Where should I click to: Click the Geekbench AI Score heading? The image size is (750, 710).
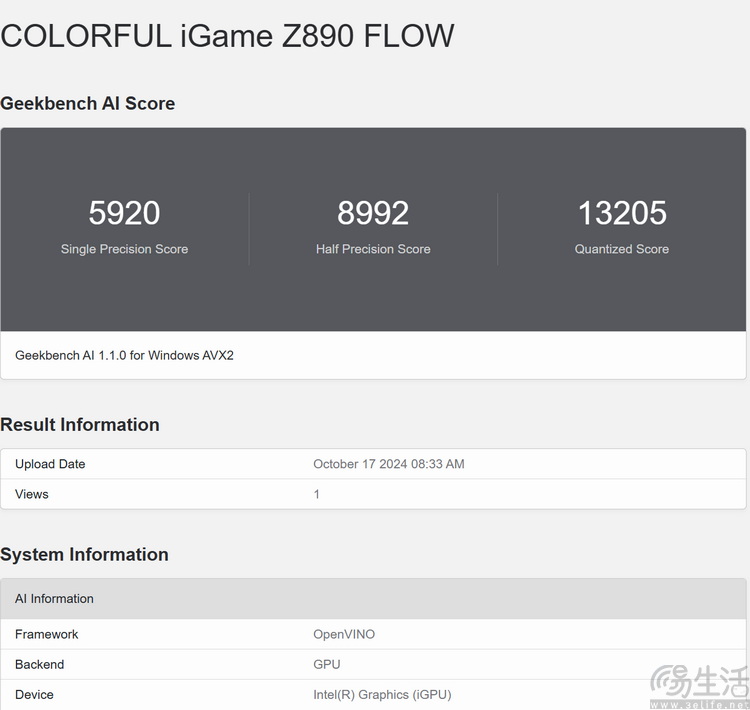coord(88,103)
